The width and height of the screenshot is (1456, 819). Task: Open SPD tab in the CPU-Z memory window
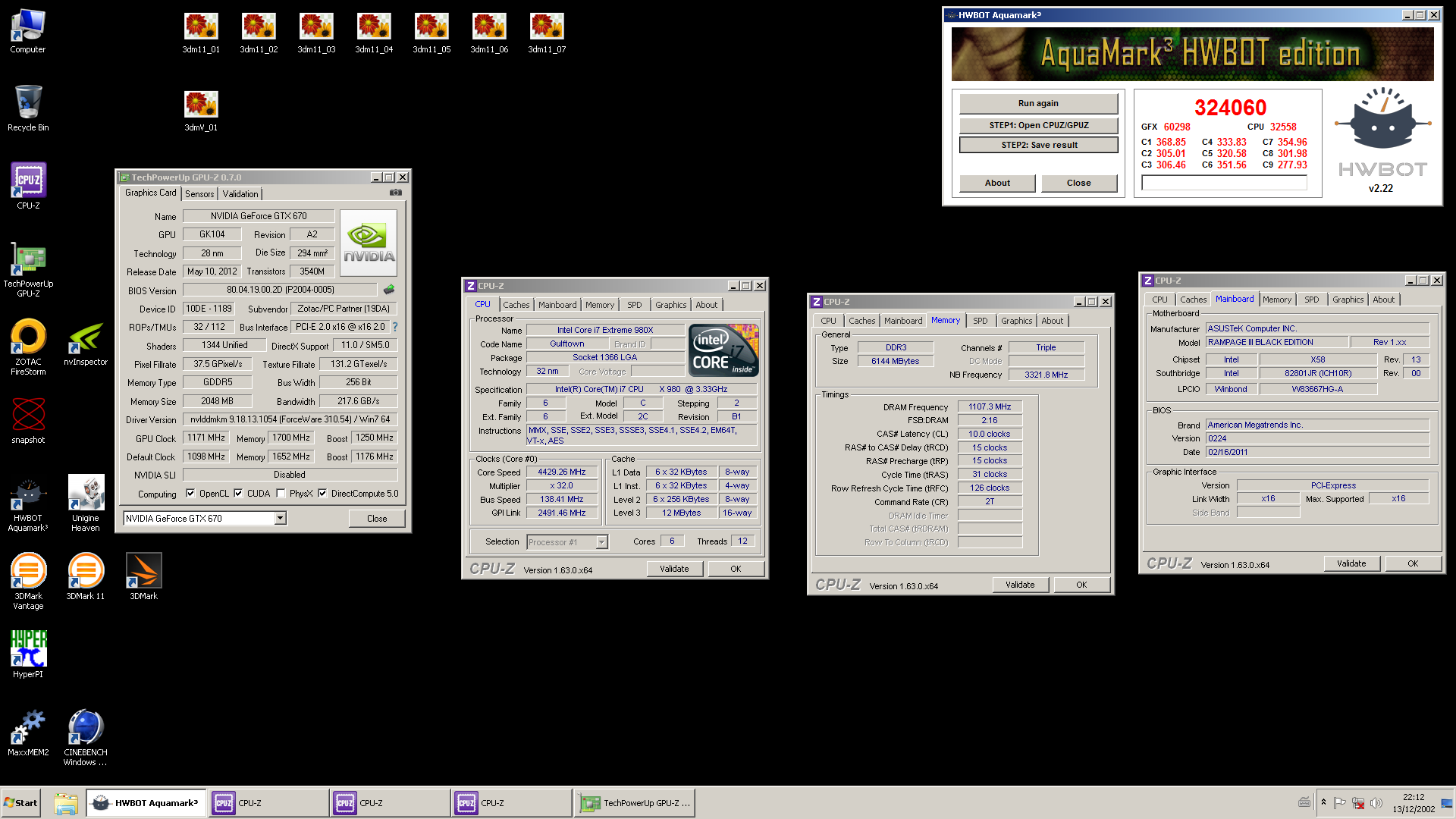click(981, 321)
